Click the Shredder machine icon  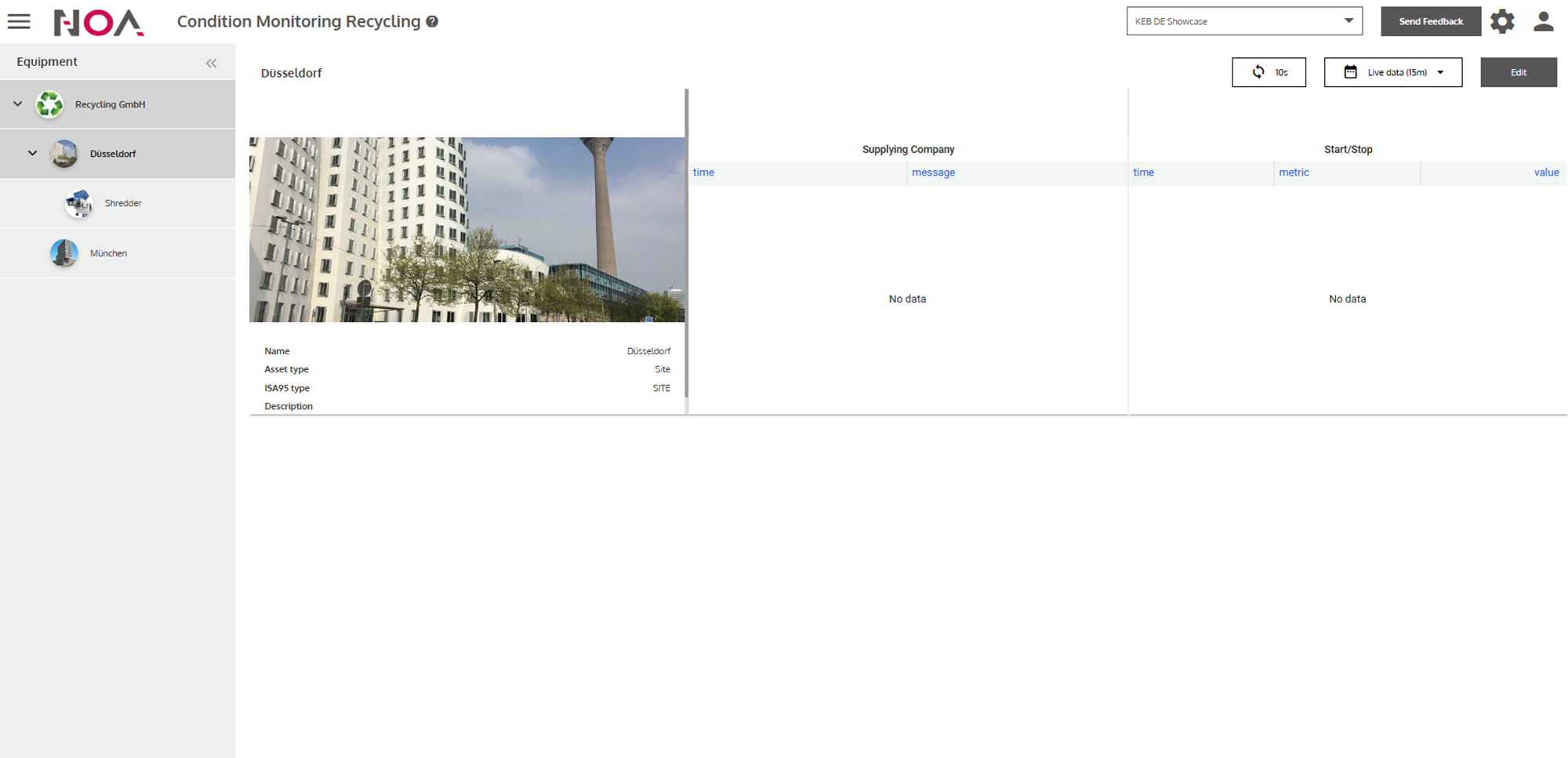point(78,204)
